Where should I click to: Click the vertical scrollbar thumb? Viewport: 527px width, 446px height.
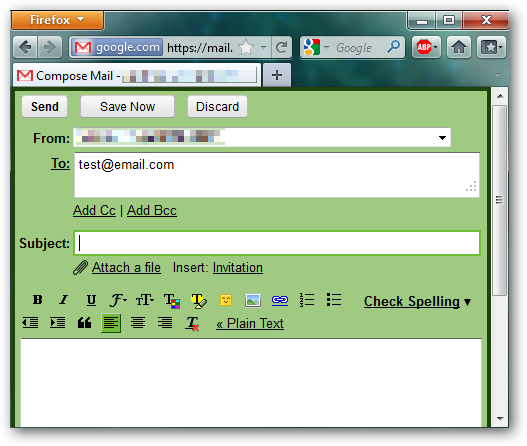click(x=500, y=200)
